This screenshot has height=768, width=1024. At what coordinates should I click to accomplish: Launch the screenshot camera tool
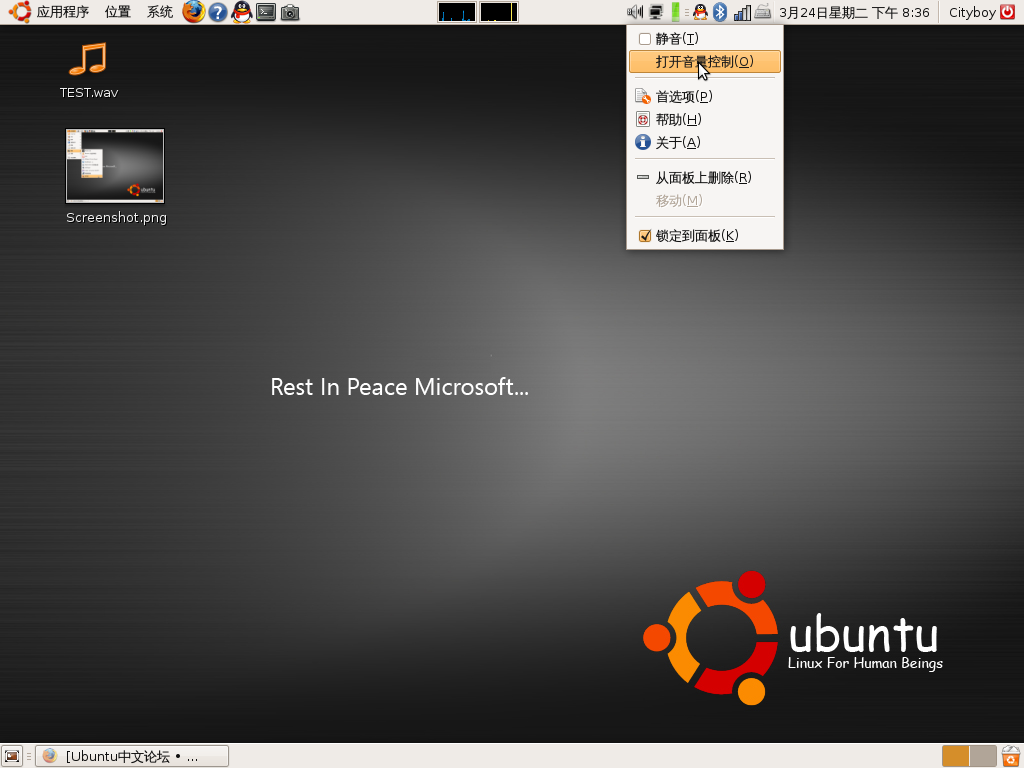coord(290,12)
